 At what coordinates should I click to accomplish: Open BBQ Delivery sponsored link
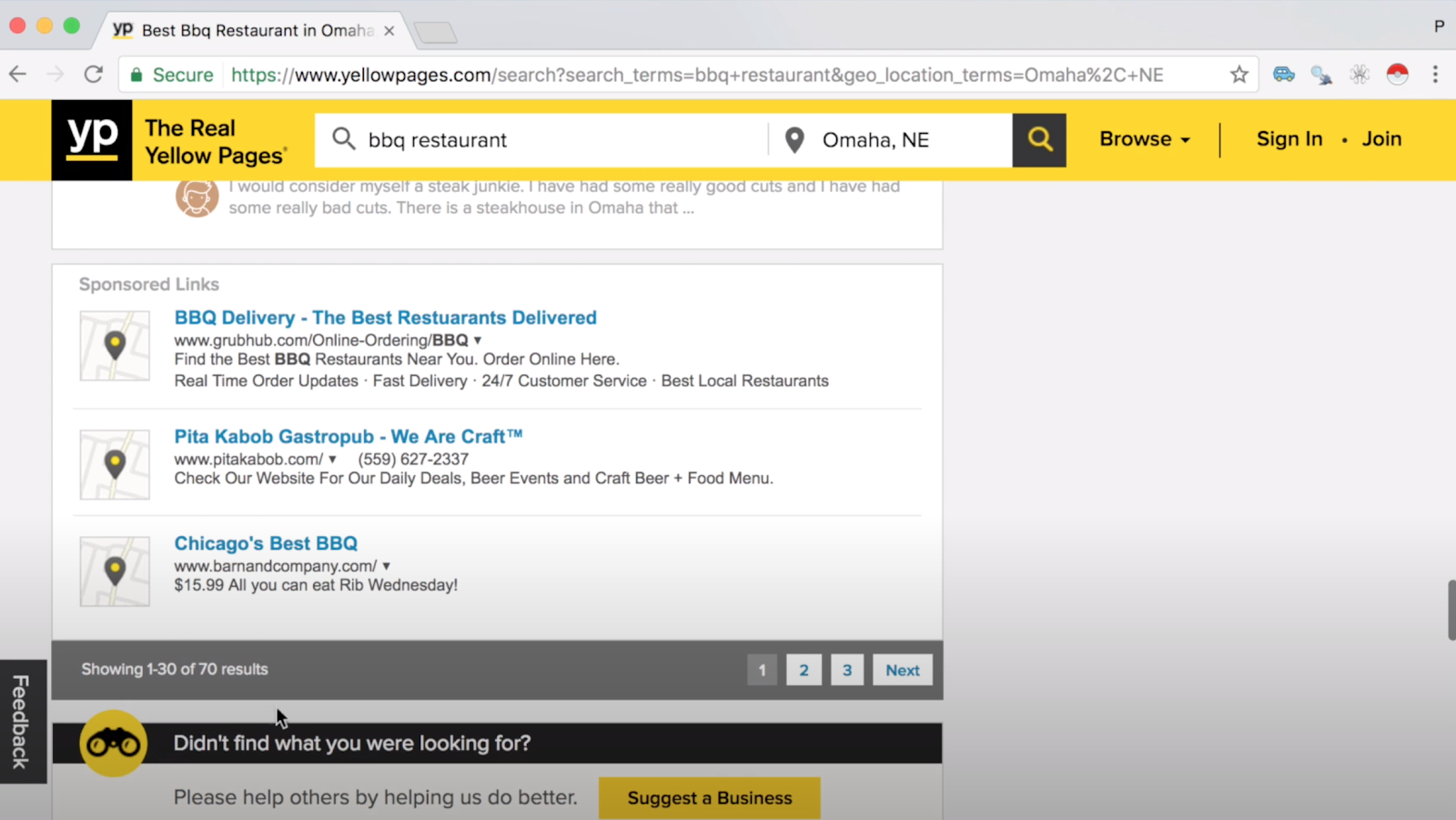coord(386,318)
